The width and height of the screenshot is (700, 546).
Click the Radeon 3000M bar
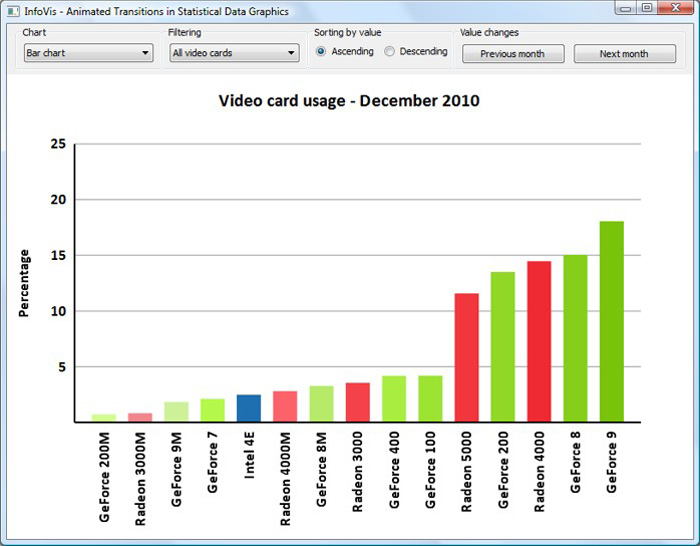pyautogui.click(x=140, y=417)
